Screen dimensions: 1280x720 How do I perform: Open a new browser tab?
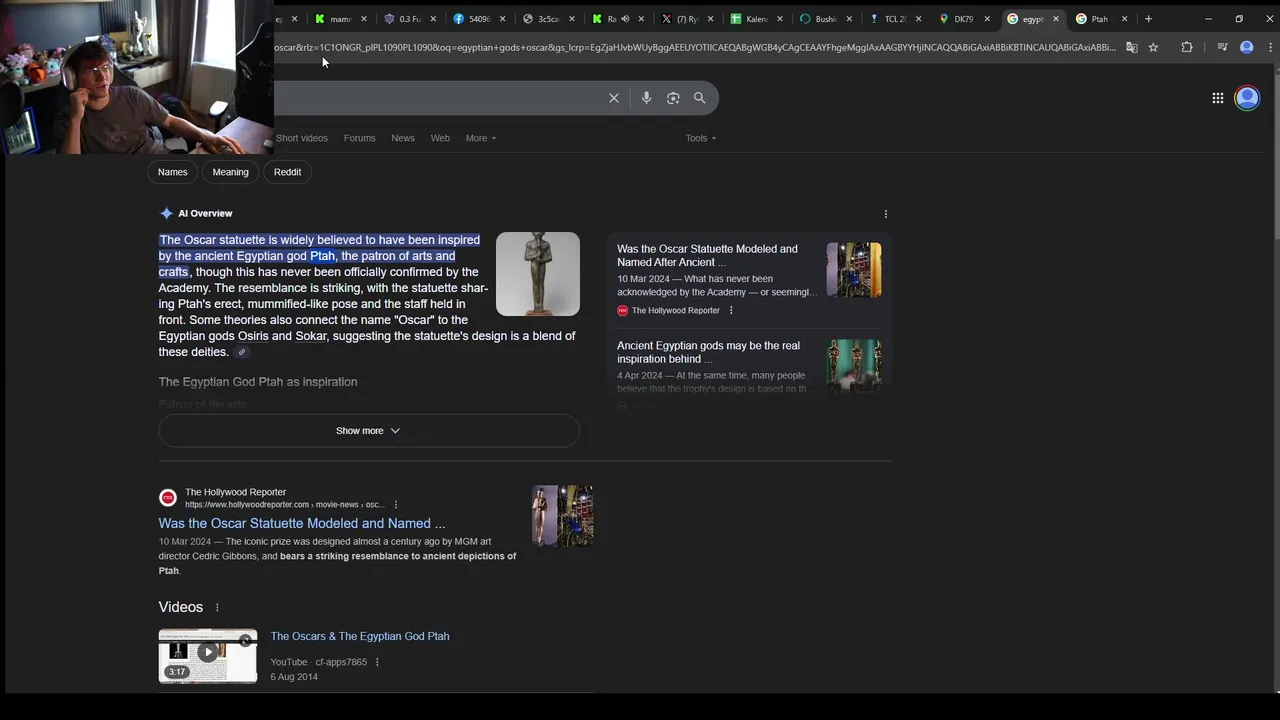tap(1148, 19)
